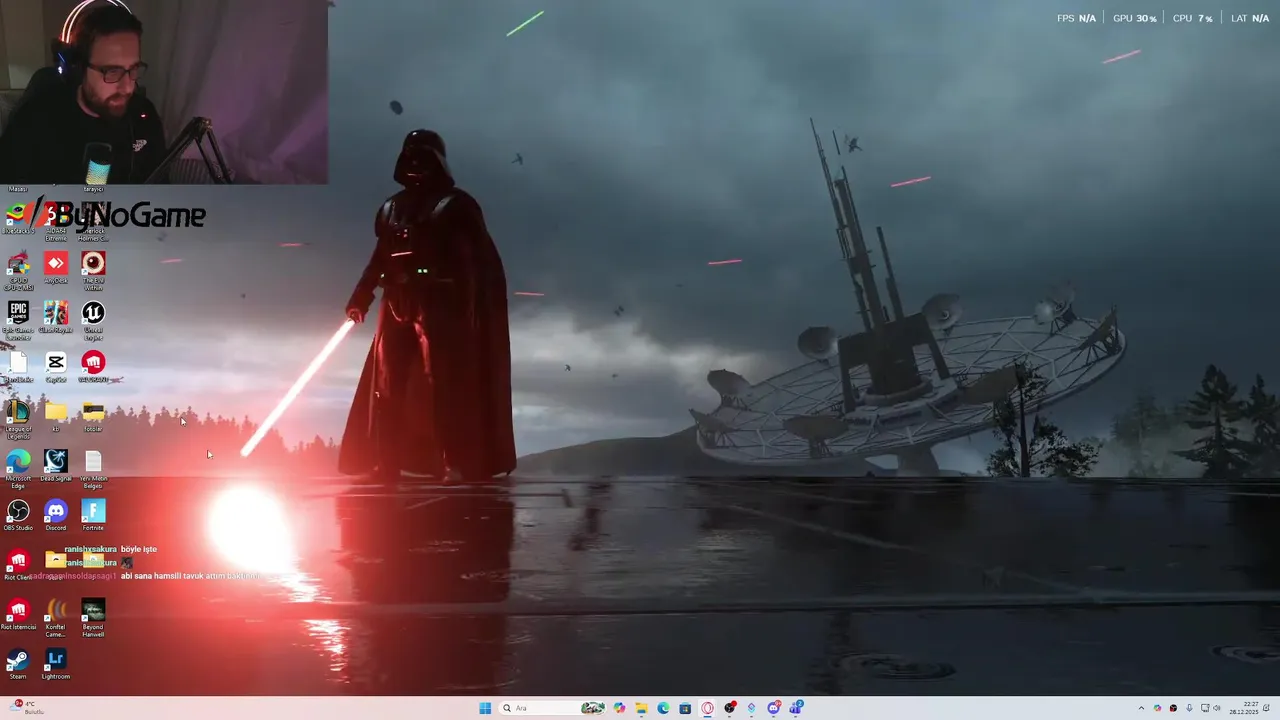The image size is (1280, 720).
Task: Open the Riot Client desktop shortcut
Action: 18,564
